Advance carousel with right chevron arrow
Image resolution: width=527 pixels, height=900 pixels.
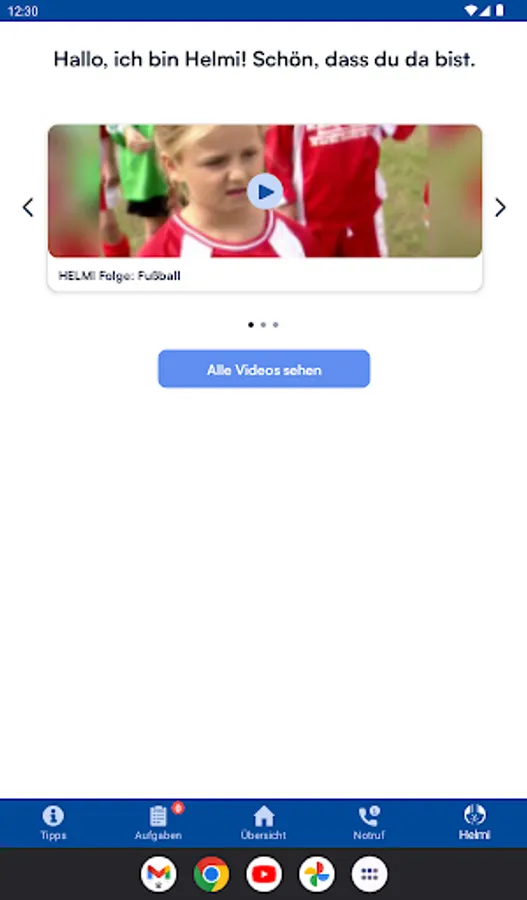tap(501, 207)
